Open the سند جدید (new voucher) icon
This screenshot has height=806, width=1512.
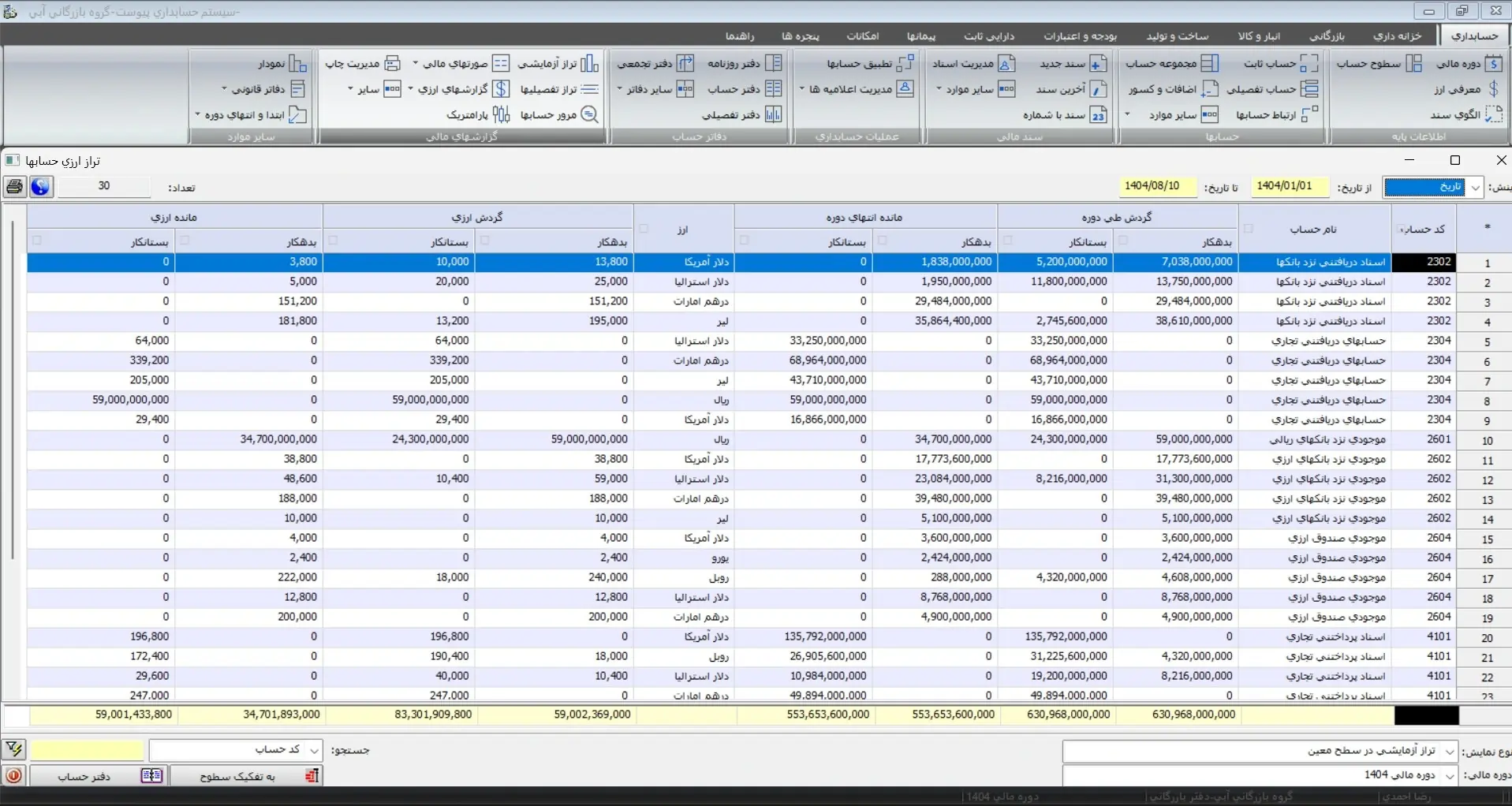pos(1098,64)
